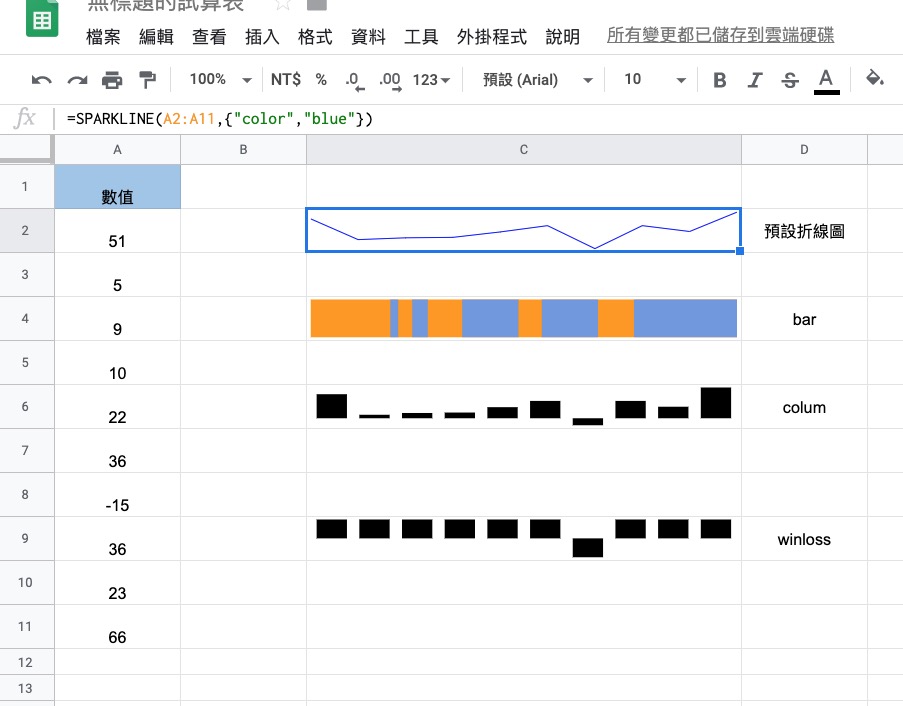This screenshot has height=706, width=903.
Task: Open the 編輯 menu
Action: pyautogui.click(x=156, y=37)
